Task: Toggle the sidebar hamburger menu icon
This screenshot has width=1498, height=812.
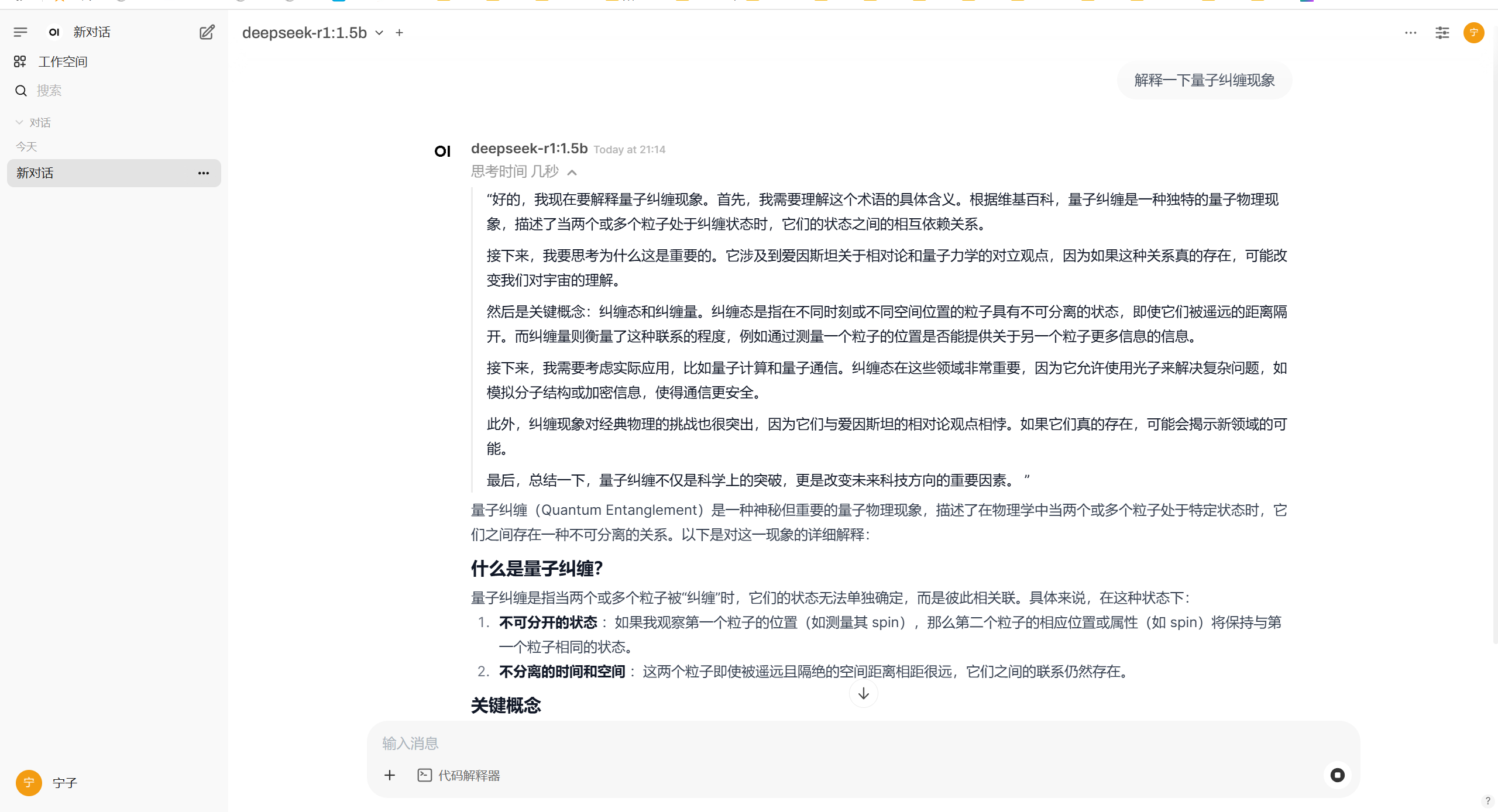Action: click(20, 32)
